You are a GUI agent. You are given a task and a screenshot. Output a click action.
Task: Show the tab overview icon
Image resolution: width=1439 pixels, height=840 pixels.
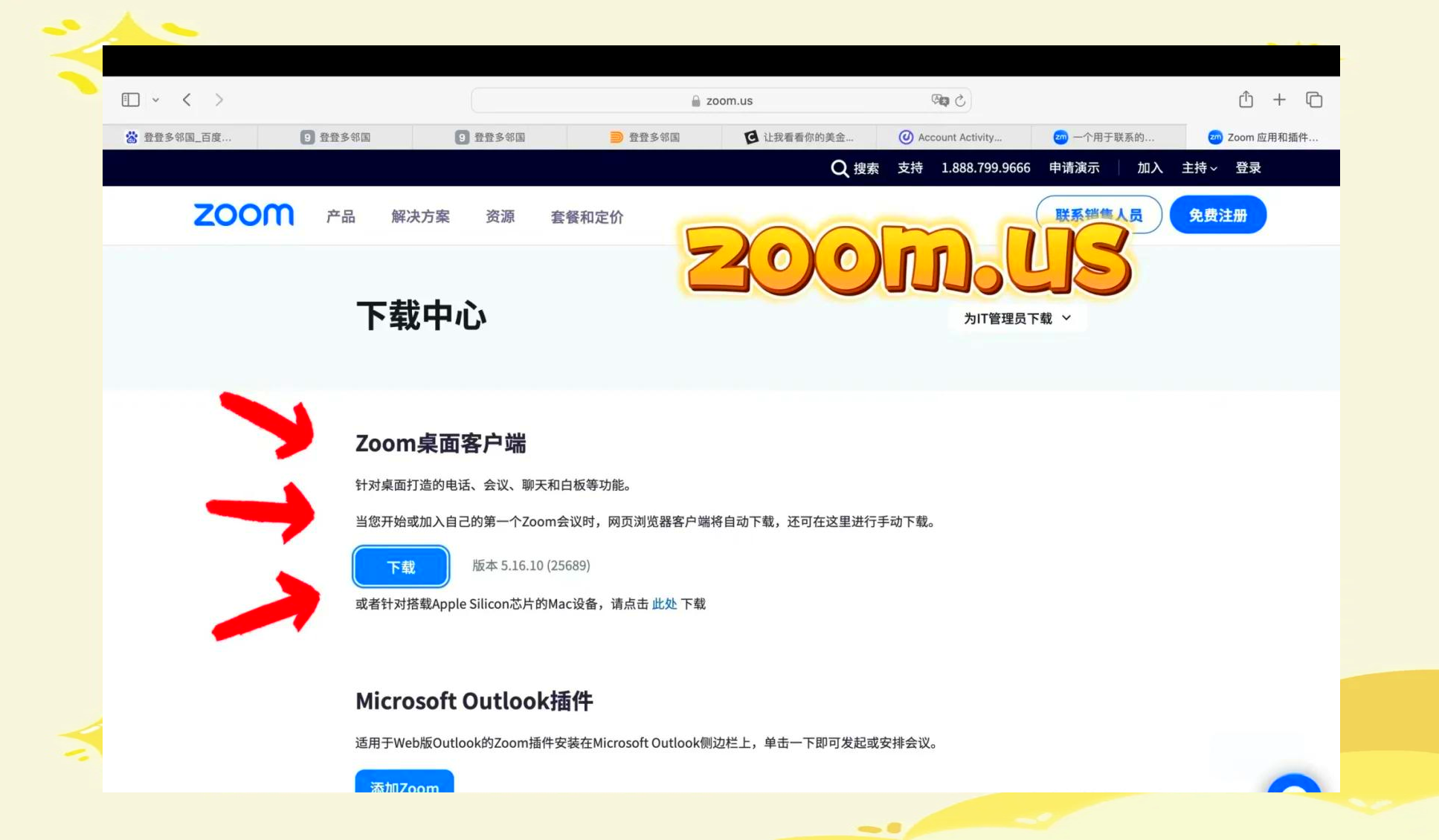click(1314, 100)
